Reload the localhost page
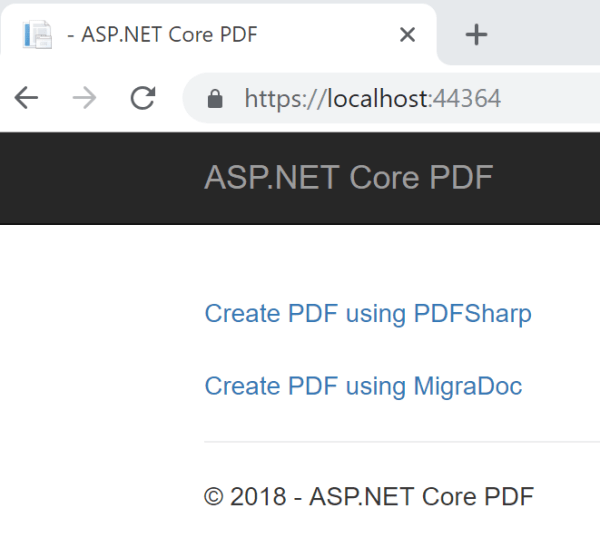The width and height of the screenshot is (600, 557). pos(143,97)
